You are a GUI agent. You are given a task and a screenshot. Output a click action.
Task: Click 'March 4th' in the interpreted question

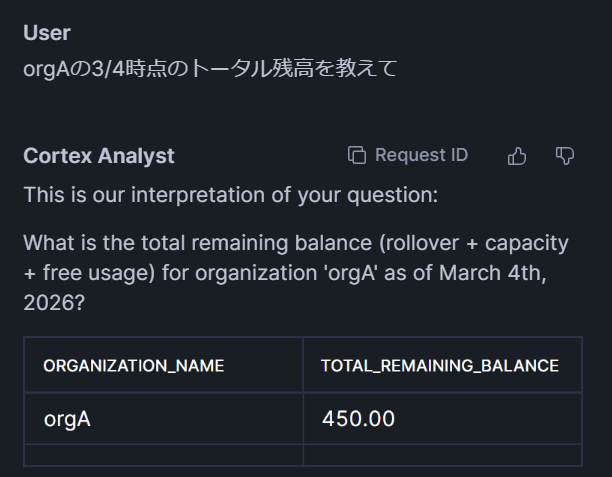point(511,273)
